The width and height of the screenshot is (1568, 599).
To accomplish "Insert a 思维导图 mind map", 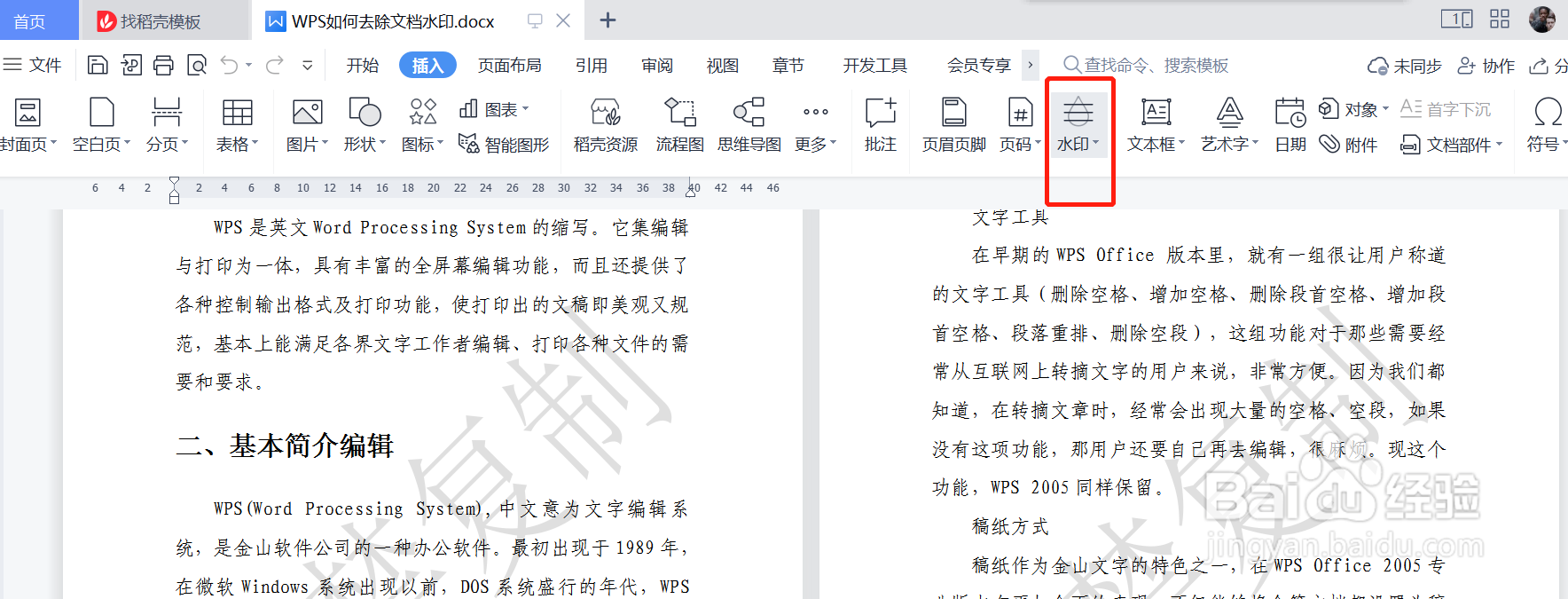I will (x=749, y=124).
